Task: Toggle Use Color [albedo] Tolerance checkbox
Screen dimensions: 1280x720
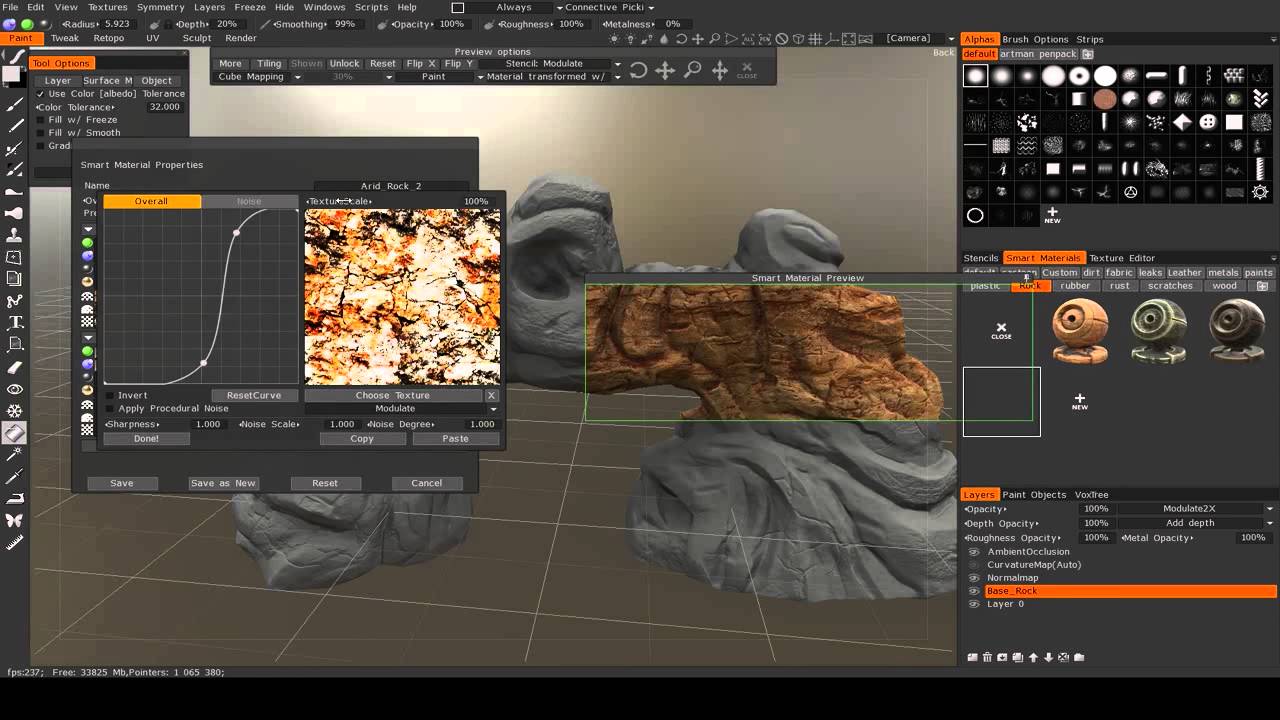Action: point(41,94)
